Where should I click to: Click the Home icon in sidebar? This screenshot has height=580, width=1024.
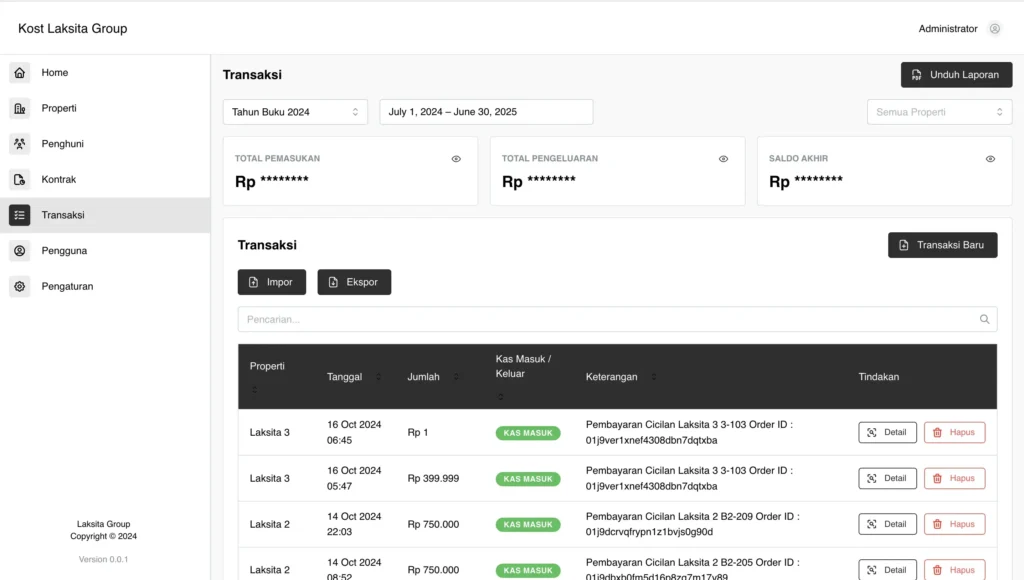[x=20, y=73]
